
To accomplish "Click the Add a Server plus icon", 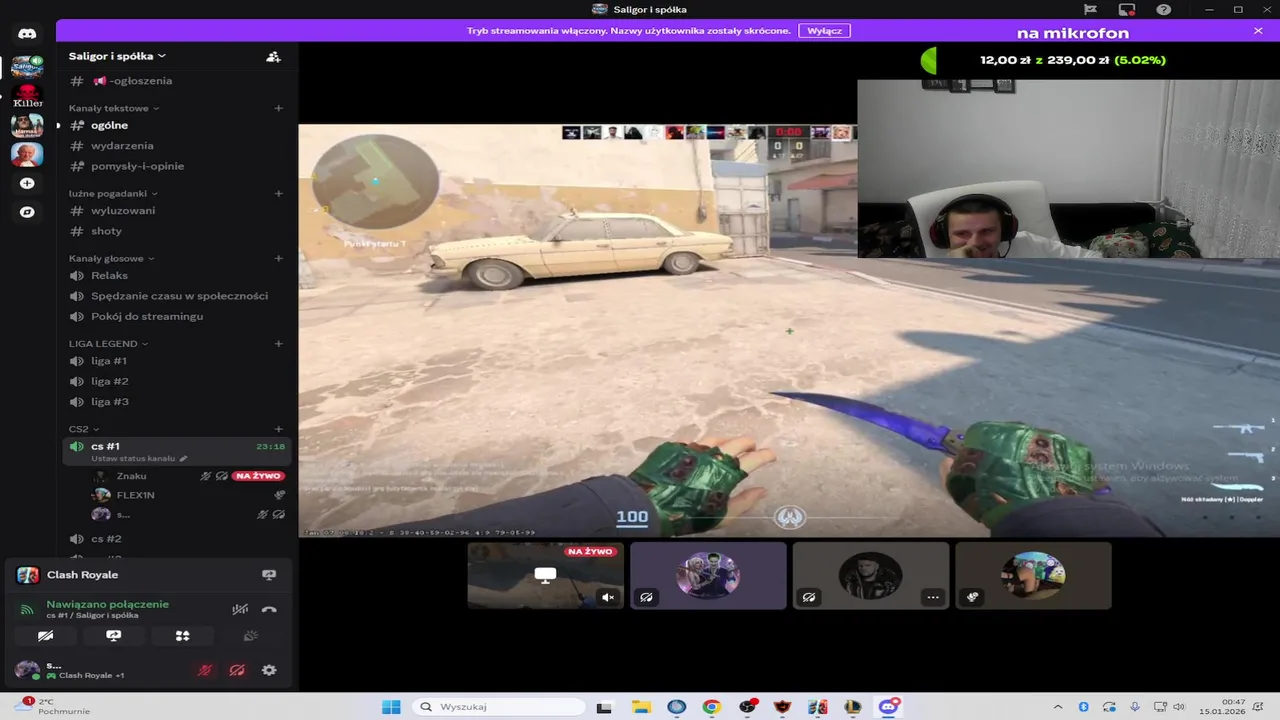I will 27,184.
